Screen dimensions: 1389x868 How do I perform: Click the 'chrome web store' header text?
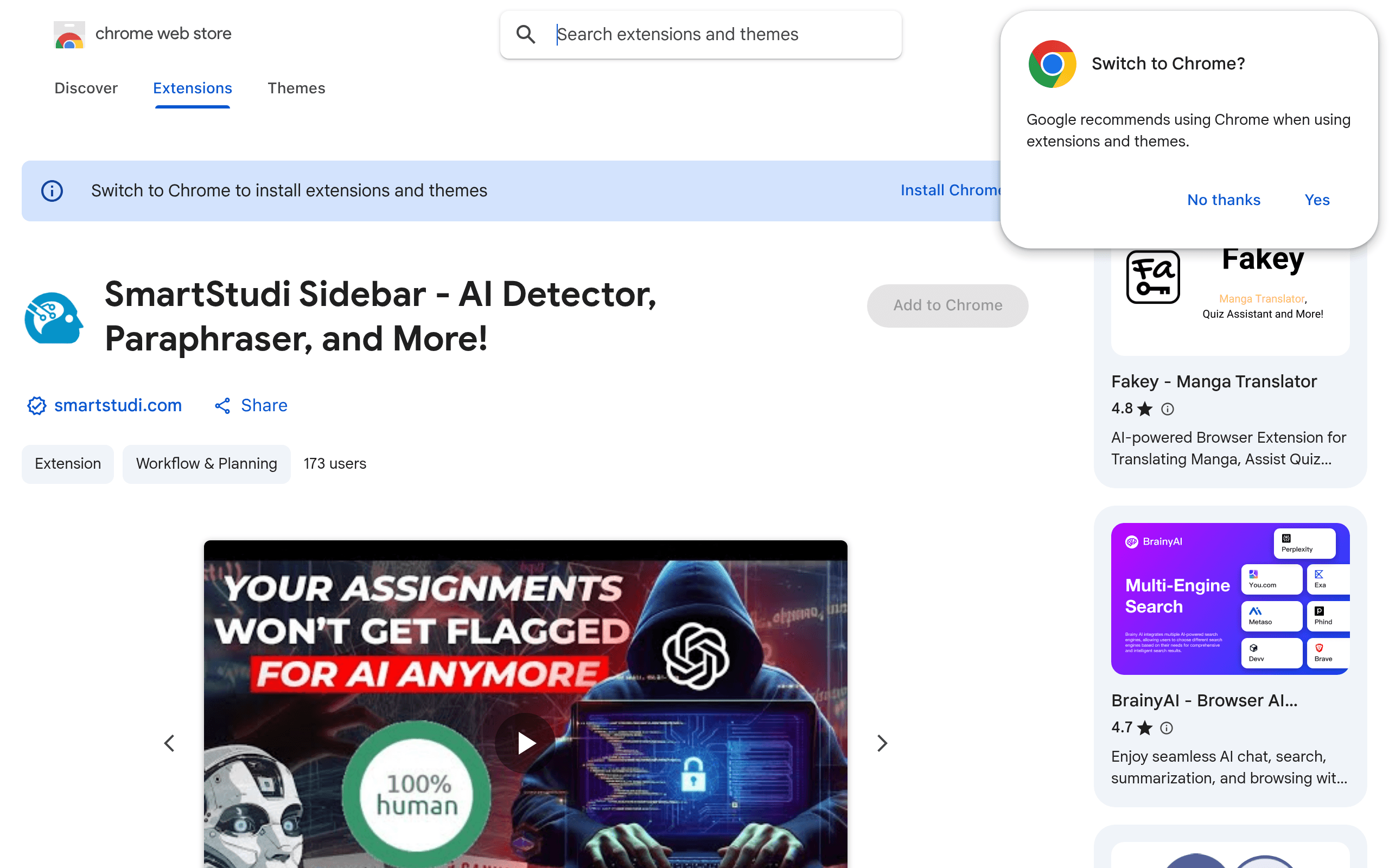click(x=163, y=34)
